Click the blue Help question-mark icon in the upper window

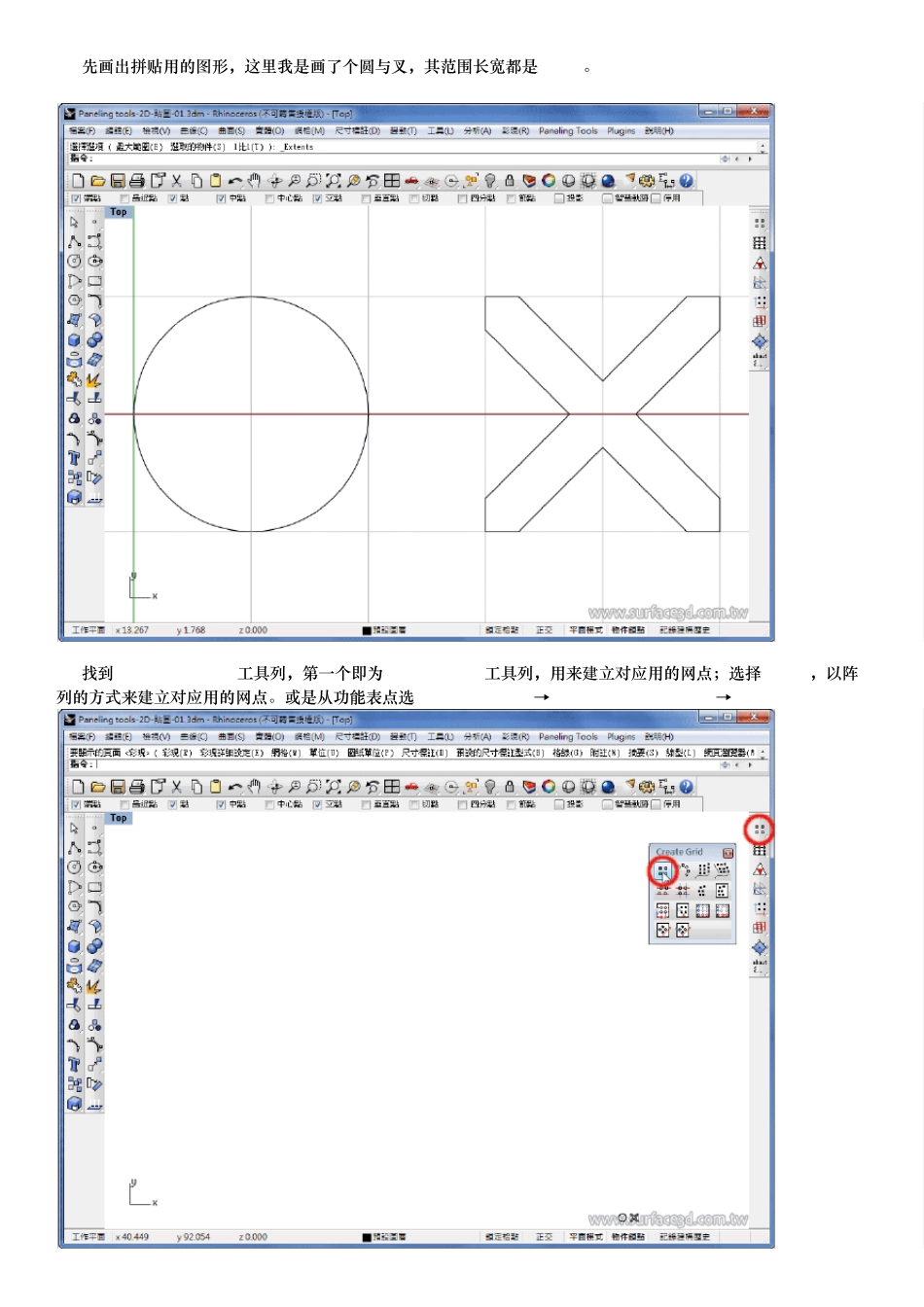click(687, 181)
